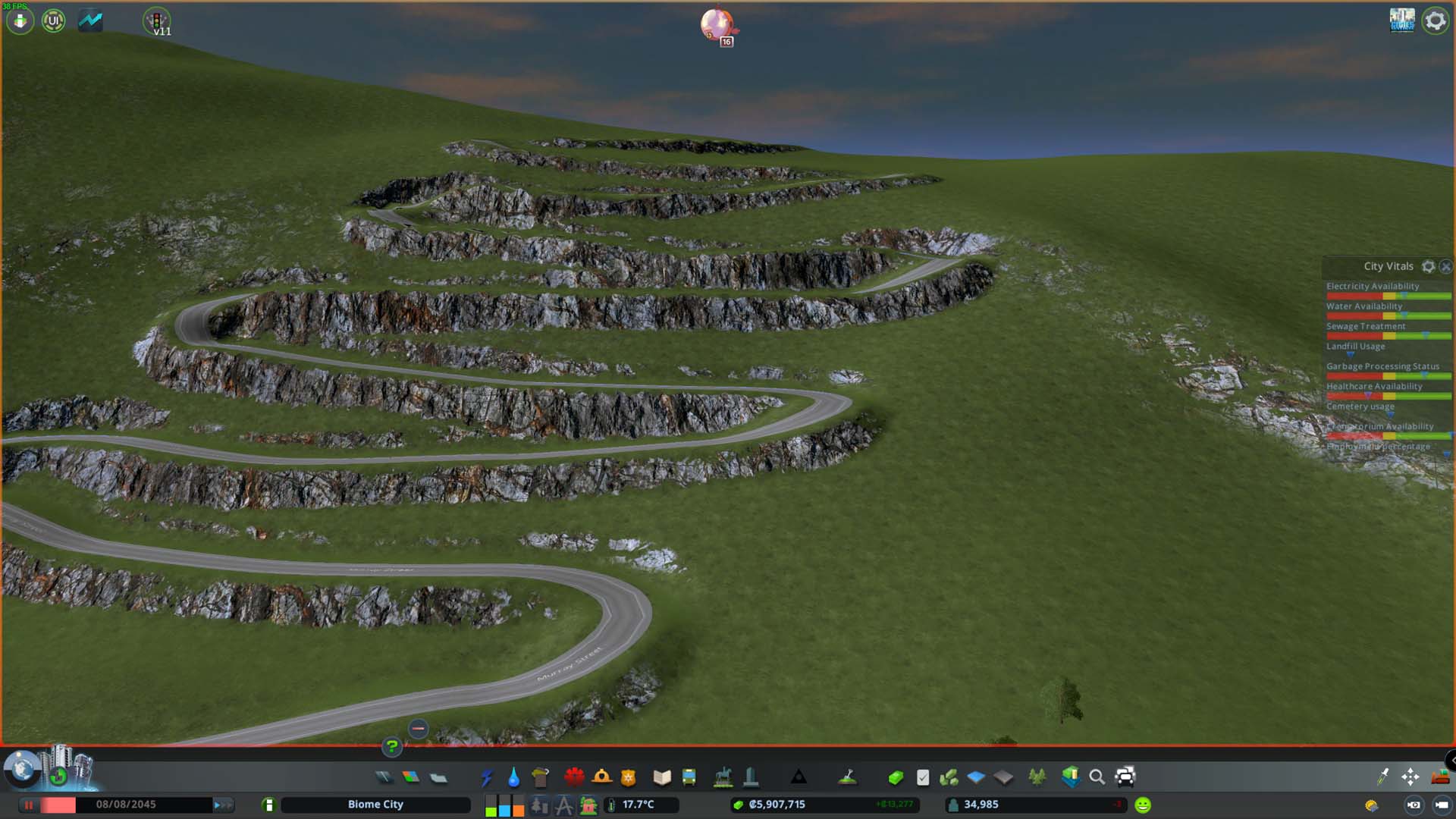Open the Electricity build menu
1456x819 pixels.
486,777
